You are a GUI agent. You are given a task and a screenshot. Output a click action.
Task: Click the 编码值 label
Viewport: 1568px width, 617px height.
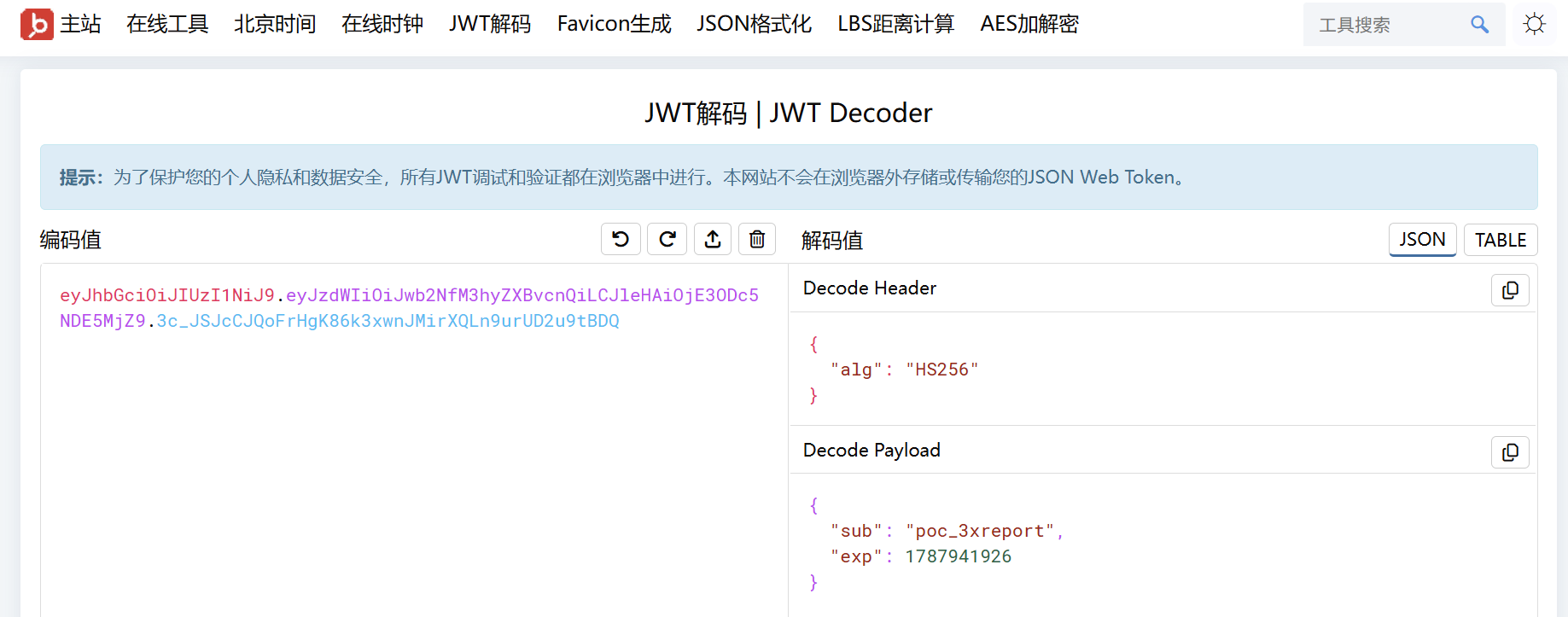click(x=71, y=240)
